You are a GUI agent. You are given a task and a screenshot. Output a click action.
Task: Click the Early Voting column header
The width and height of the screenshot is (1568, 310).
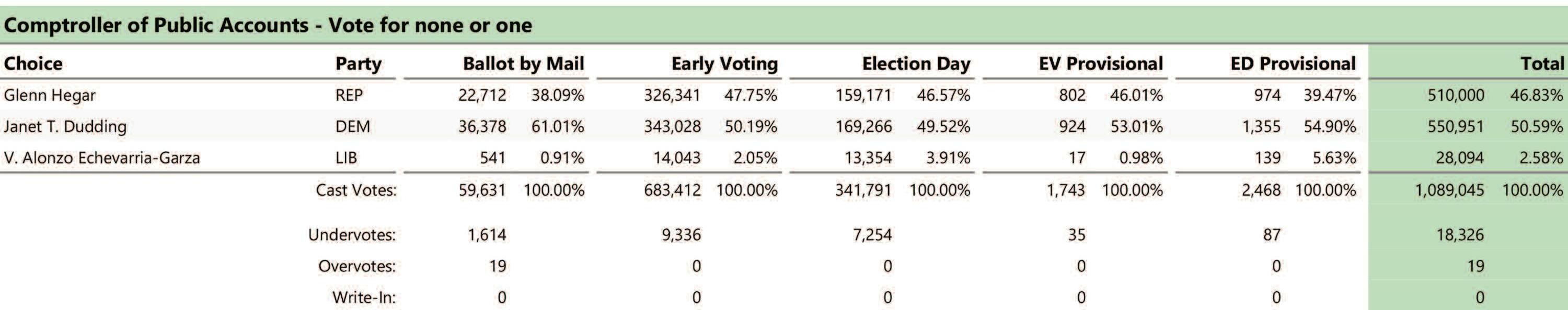click(x=724, y=64)
